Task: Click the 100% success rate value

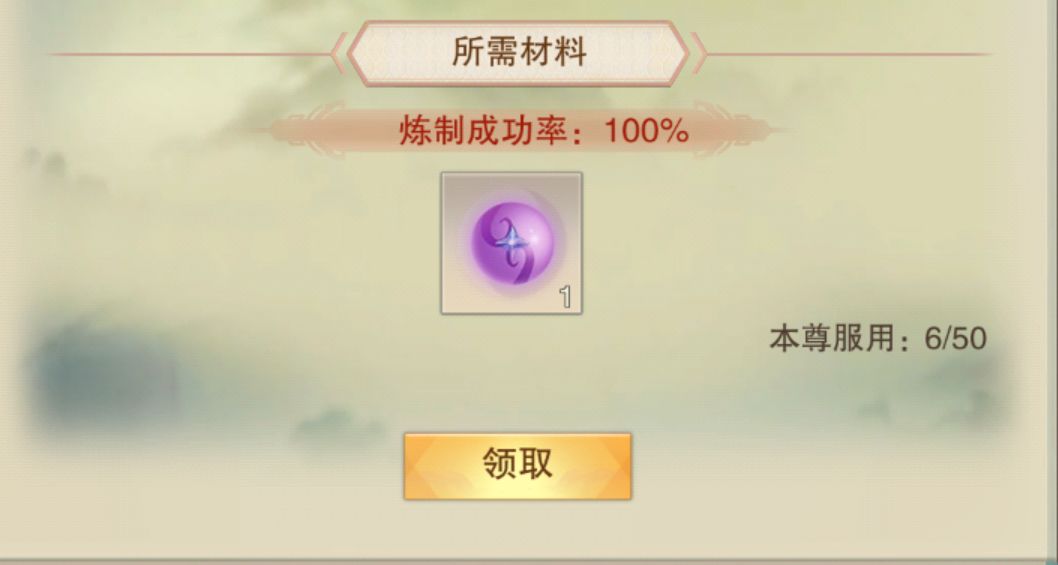Action: [646, 131]
